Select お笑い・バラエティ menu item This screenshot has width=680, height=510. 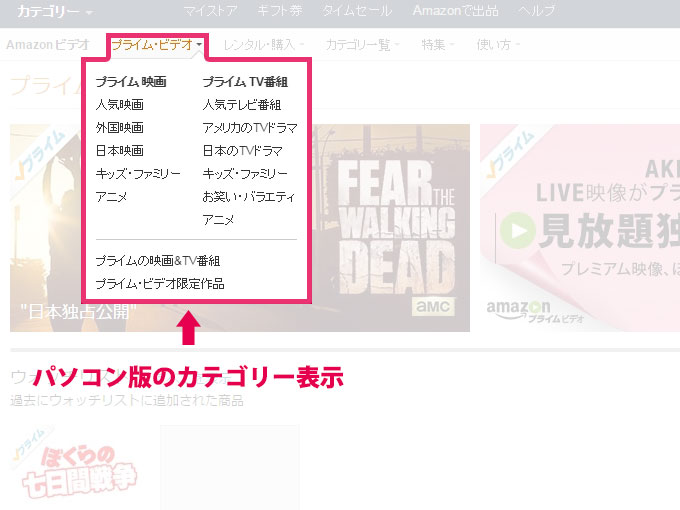tap(248, 196)
